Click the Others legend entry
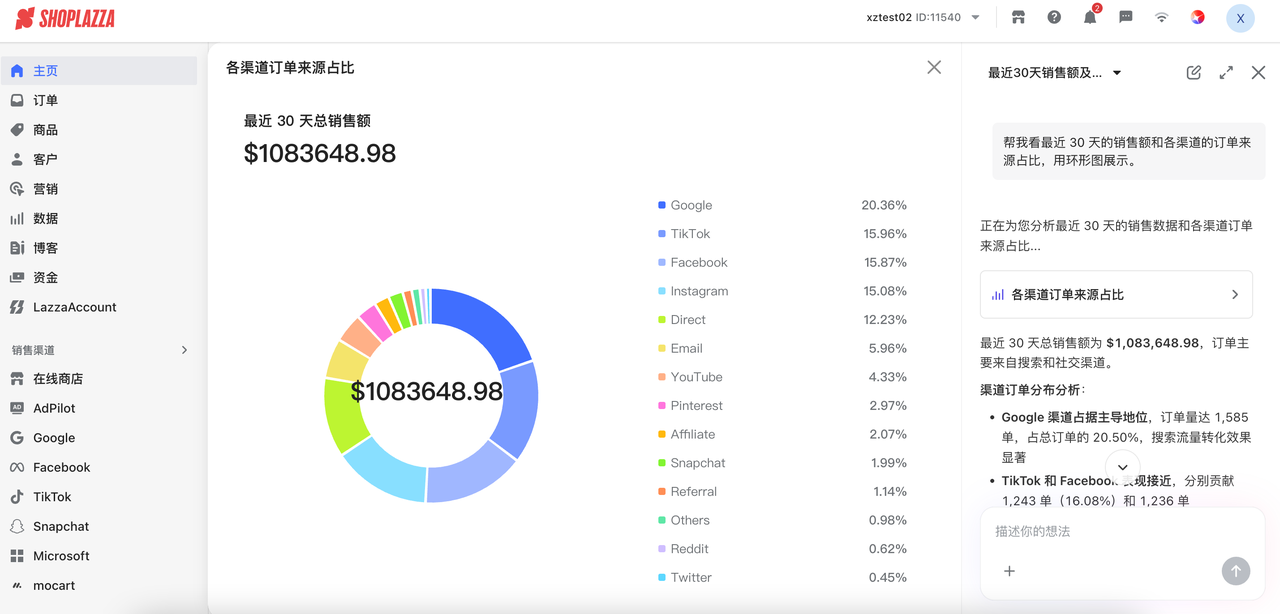The image size is (1280, 614). 683,520
